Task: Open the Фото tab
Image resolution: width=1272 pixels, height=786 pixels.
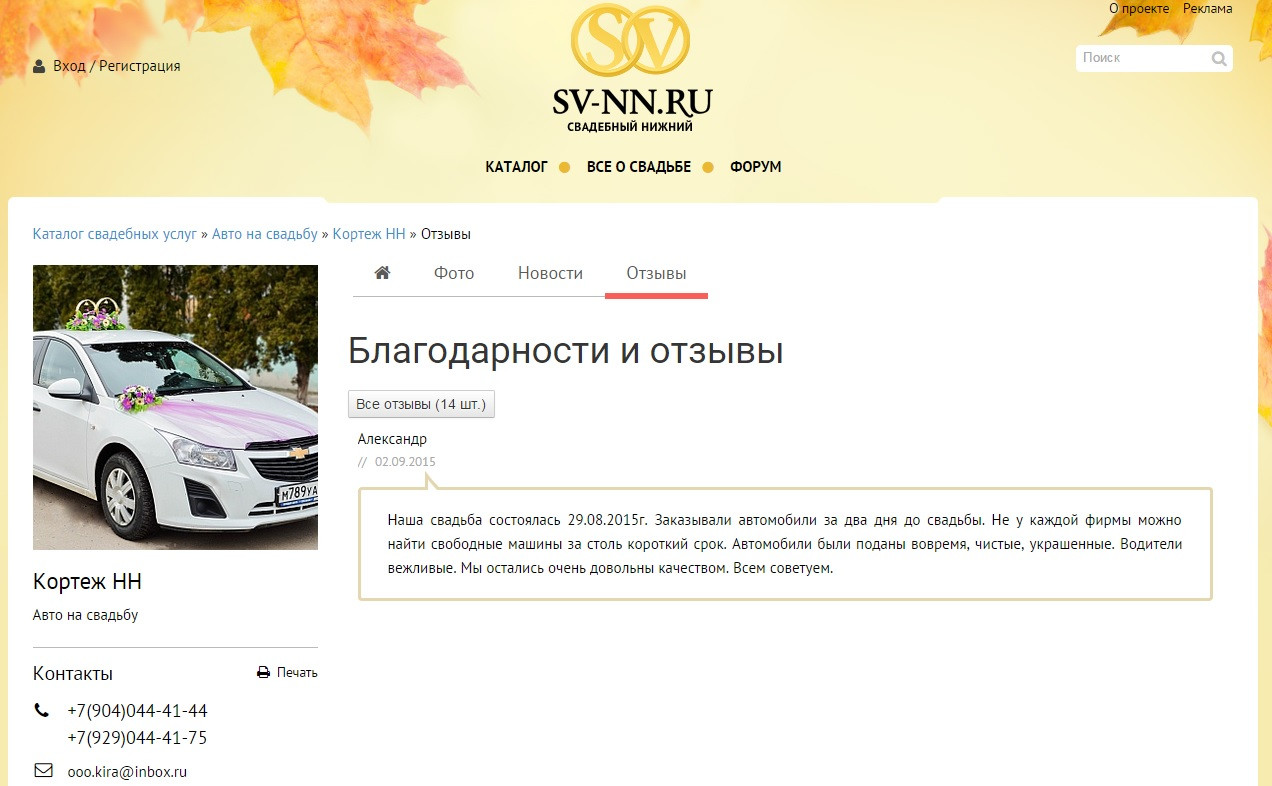Action: pos(453,273)
